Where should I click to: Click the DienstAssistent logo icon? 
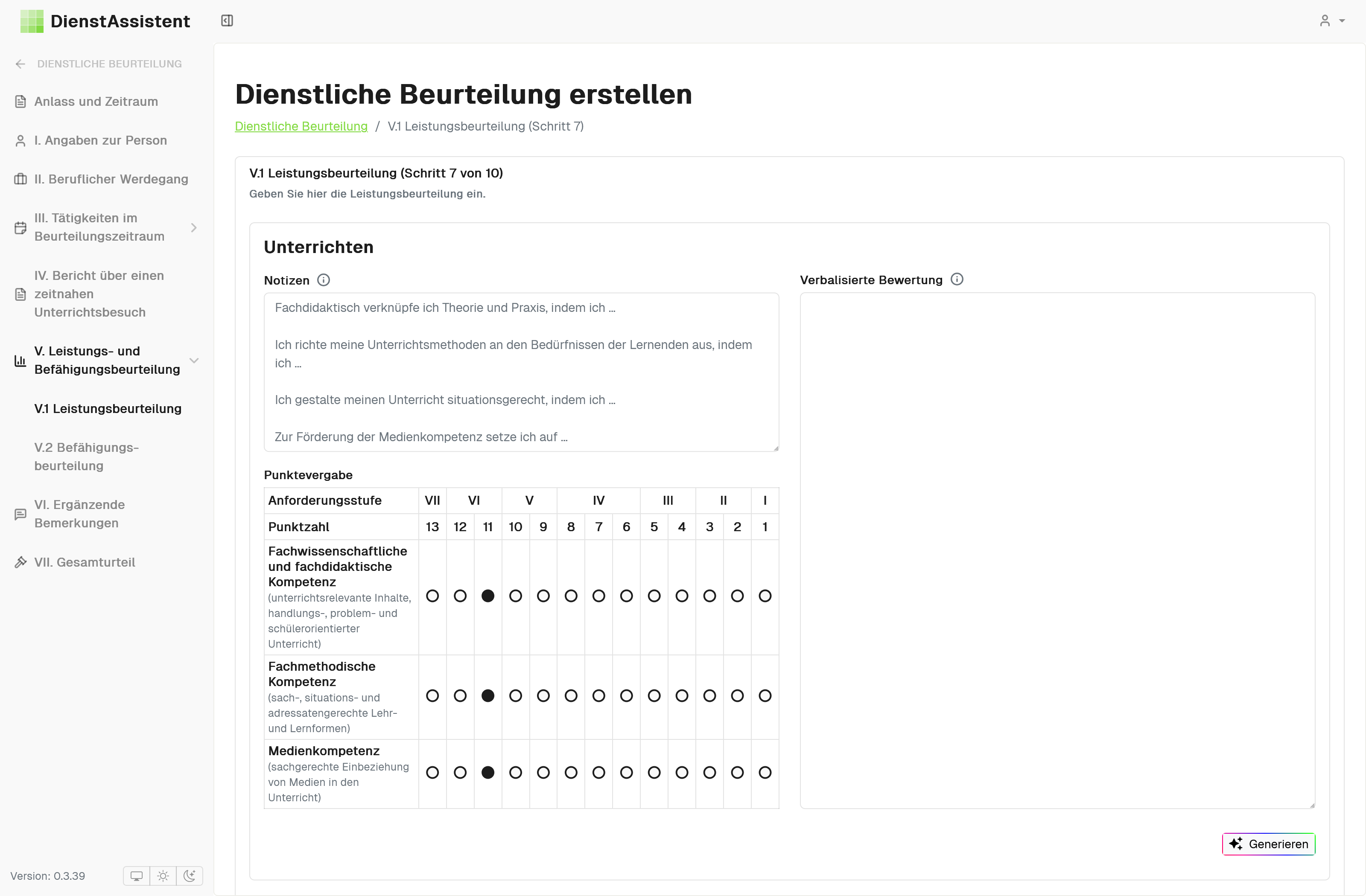(32, 21)
